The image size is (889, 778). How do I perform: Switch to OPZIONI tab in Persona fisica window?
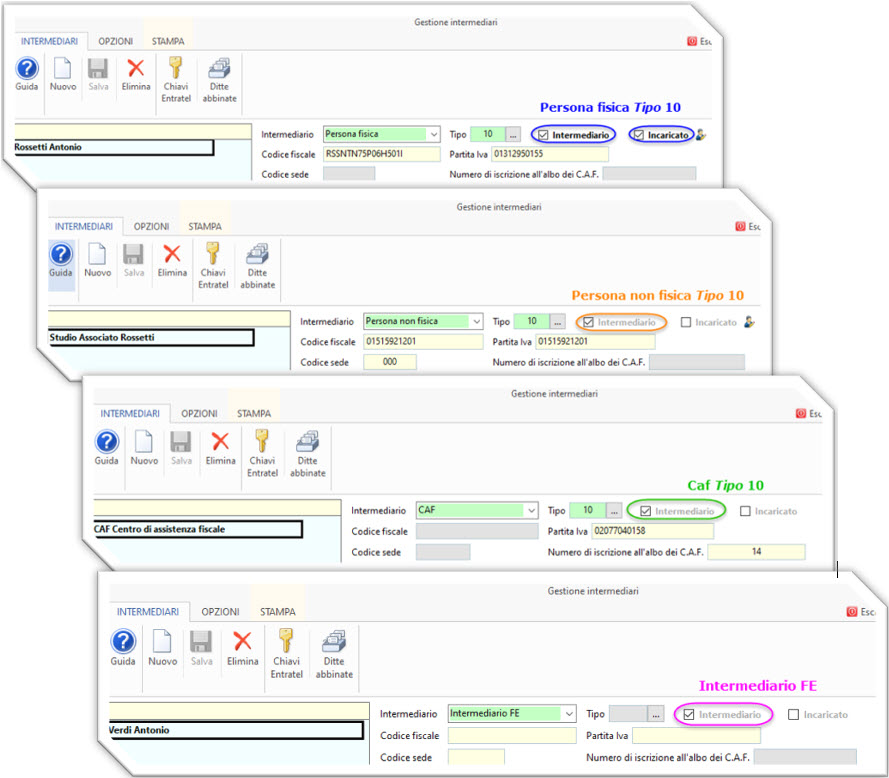(116, 41)
